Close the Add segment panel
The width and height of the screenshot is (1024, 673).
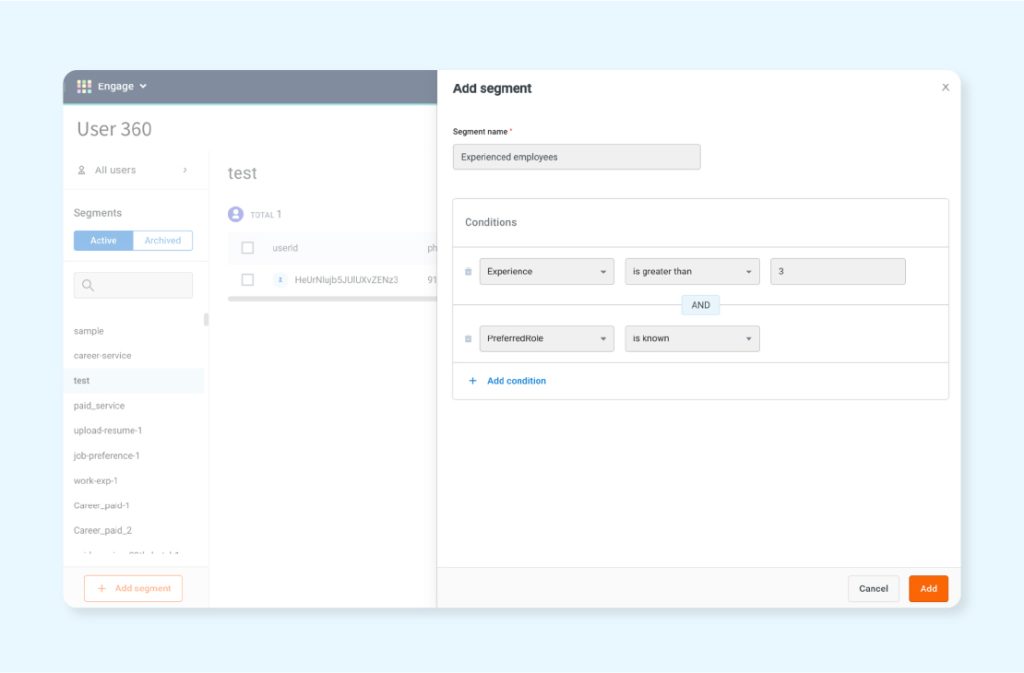click(x=945, y=87)
